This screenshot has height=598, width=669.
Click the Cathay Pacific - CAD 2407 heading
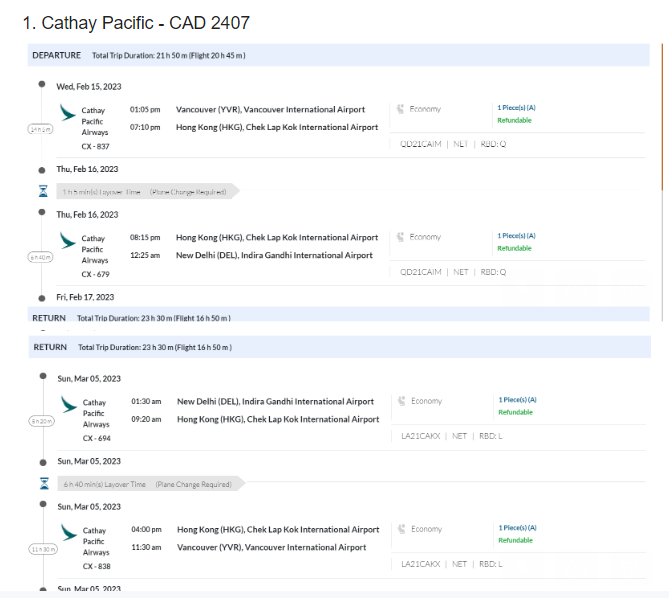coord(136,22)
